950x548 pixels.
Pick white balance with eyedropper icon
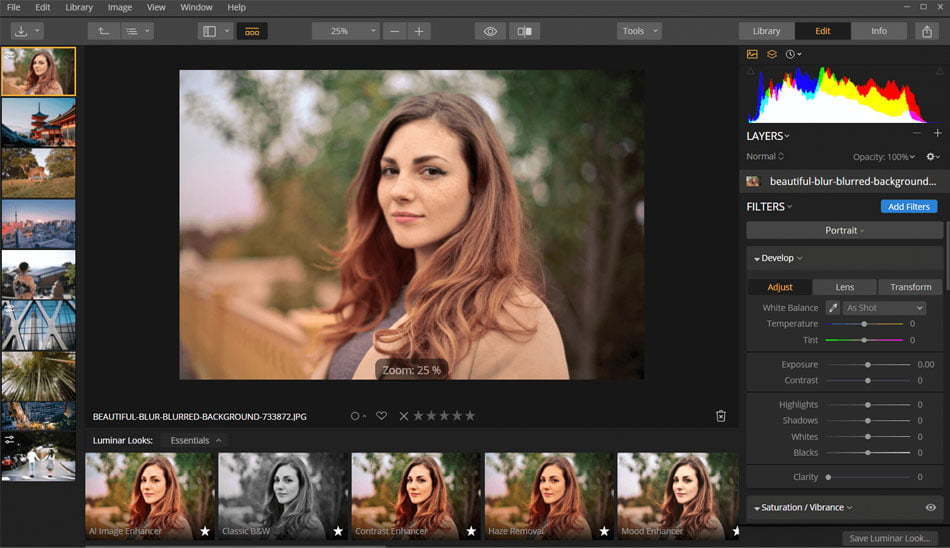(x=833, y=308)
